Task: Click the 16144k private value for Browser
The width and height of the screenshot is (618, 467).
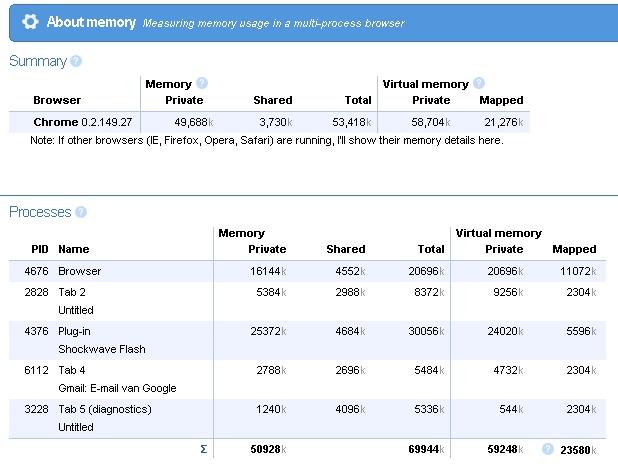Action: [x=268, y=271]
